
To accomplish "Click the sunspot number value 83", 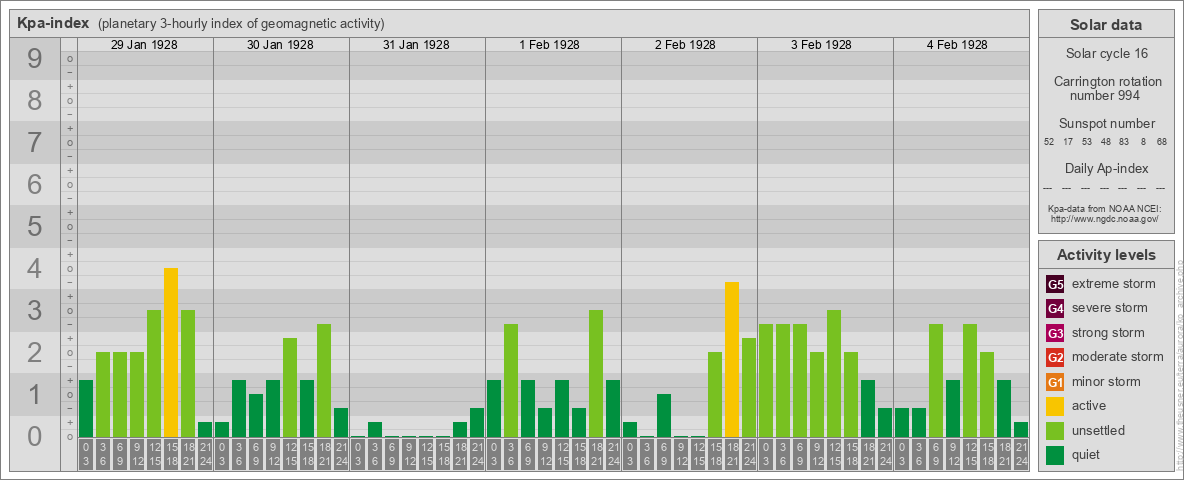I will tap(1124, 142).
